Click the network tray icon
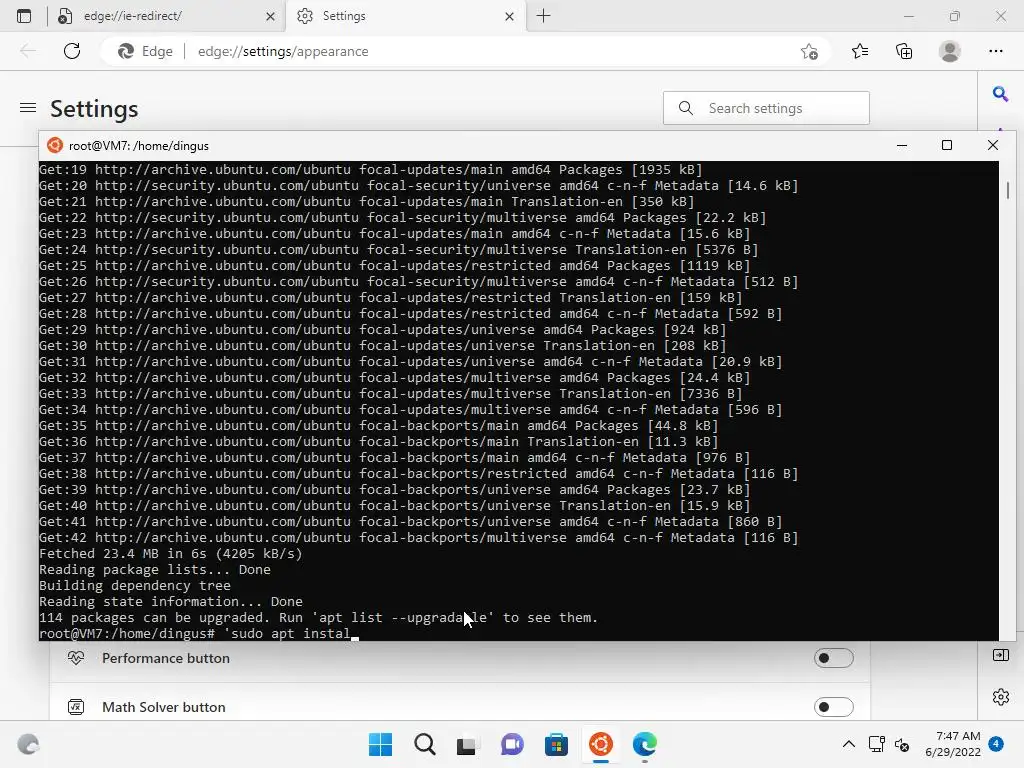Screen dimensions: 1024x768 (876, 744)
